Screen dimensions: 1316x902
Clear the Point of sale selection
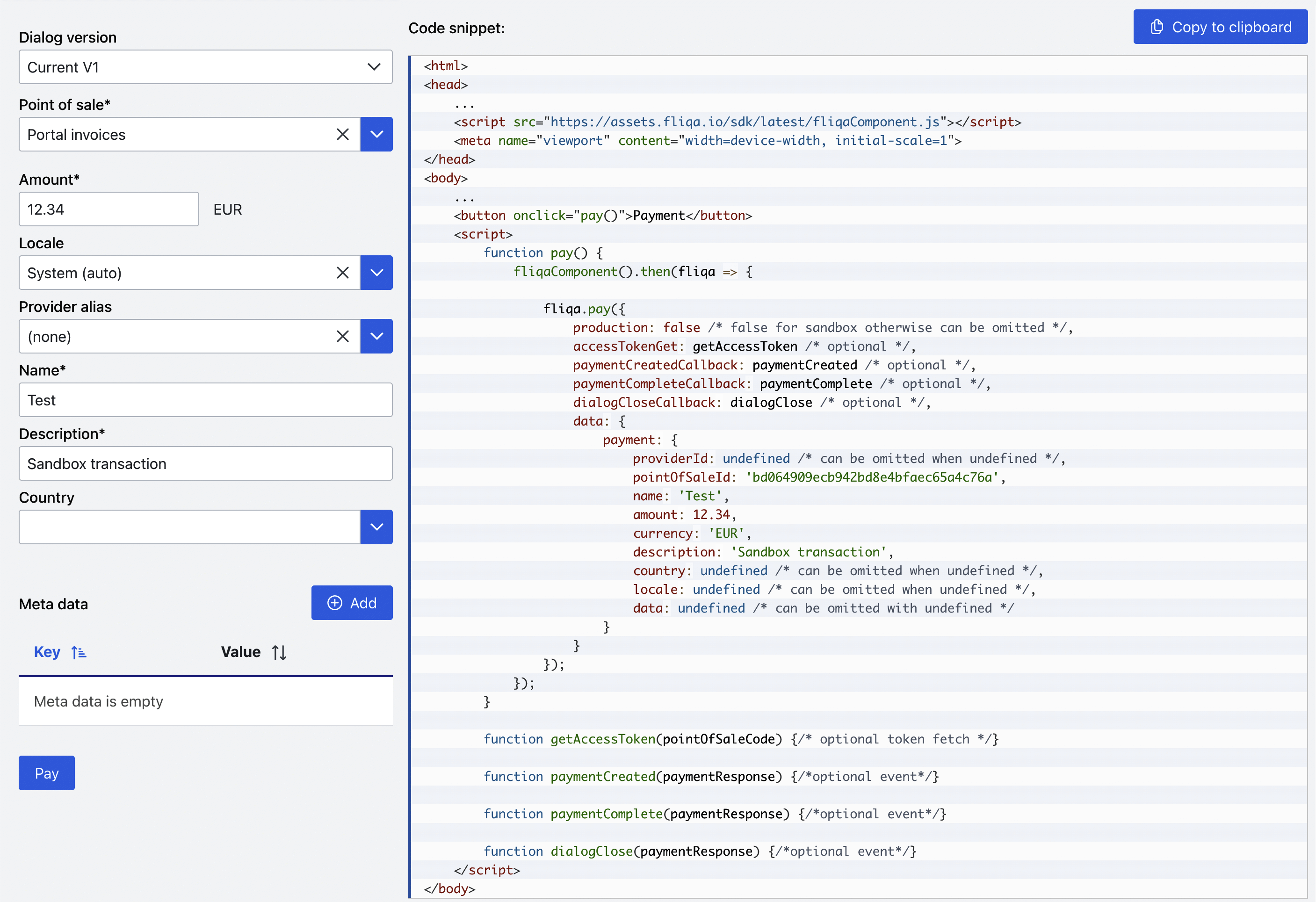pyautogui.click(x=342, y=134)
